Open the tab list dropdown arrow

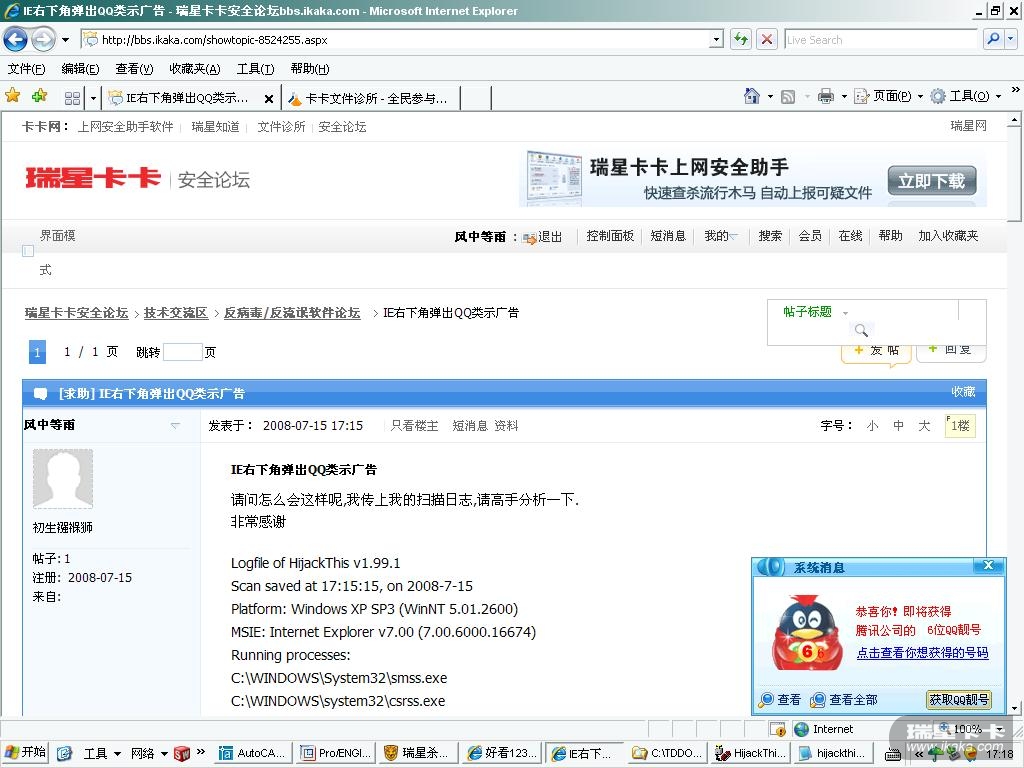click(x=93, y=99)
